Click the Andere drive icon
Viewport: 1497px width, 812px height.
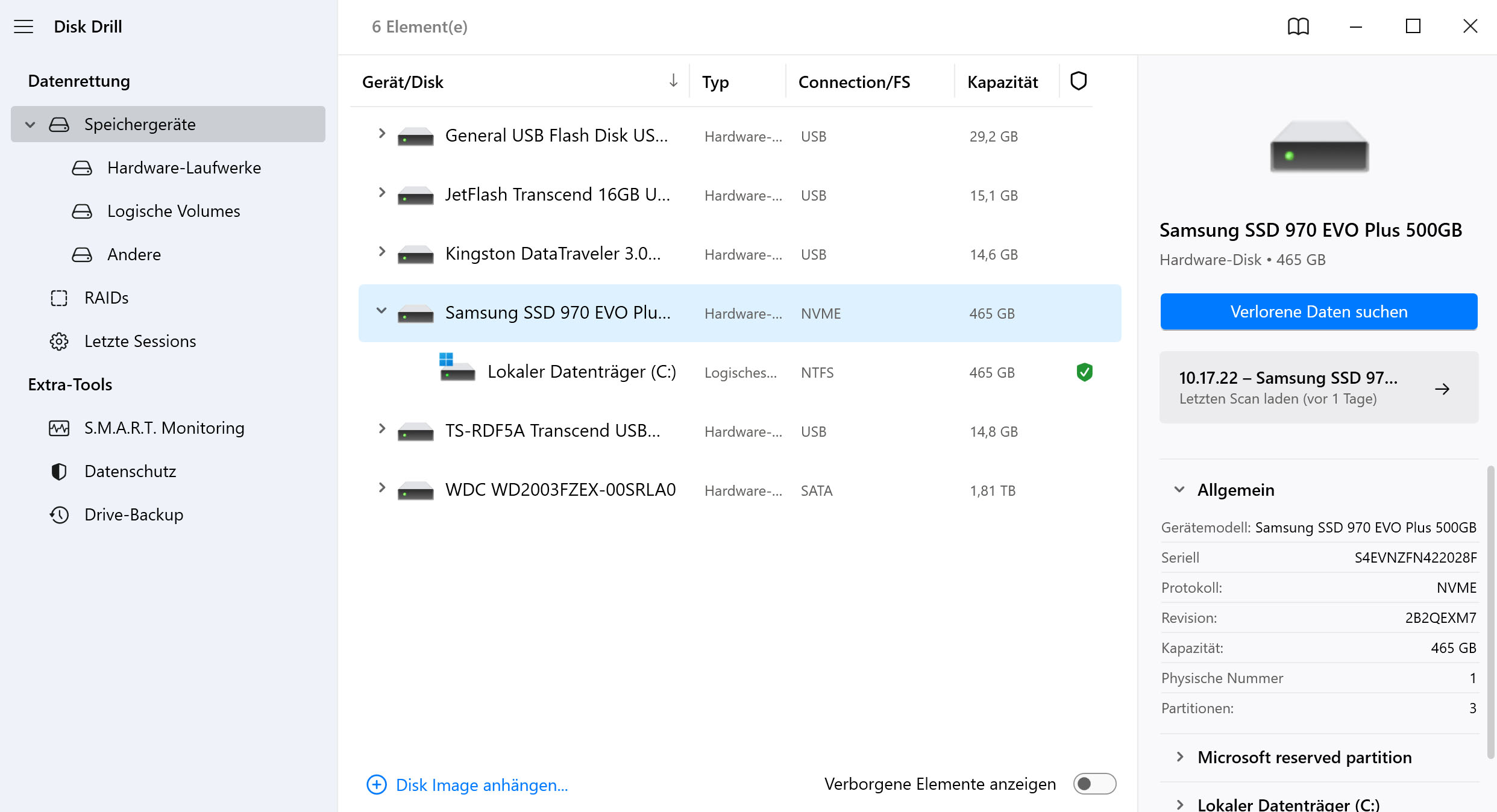pyautogui.click(x=82, y=255)
